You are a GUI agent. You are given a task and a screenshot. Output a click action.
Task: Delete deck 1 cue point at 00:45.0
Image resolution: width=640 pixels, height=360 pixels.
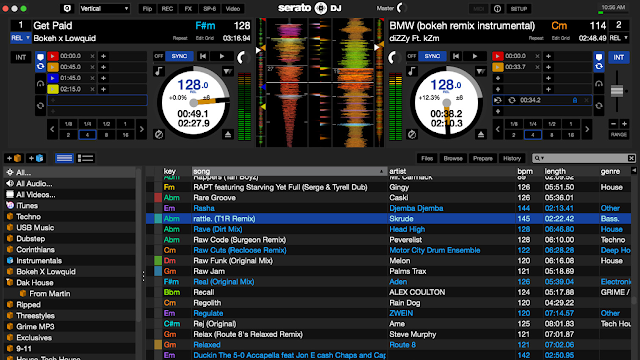(92, 67)
